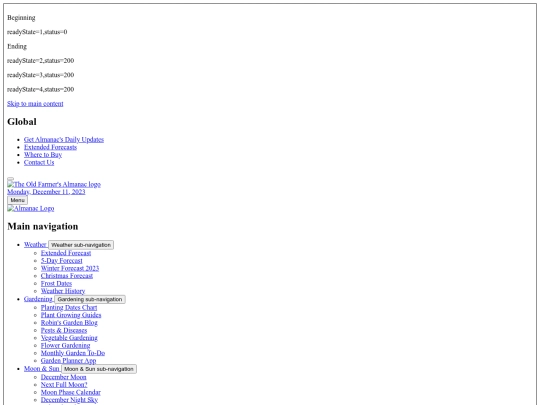Click the Main navigation heading

click(43, 226)
